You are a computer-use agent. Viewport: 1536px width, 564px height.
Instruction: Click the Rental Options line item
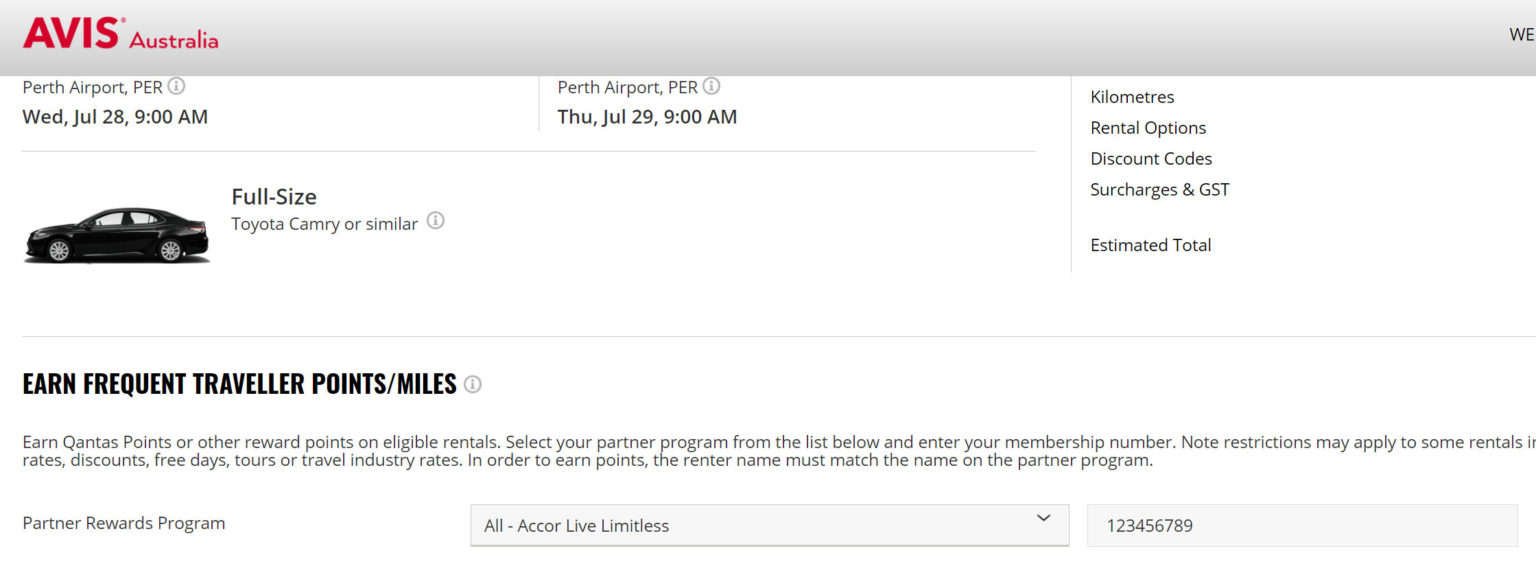(x=1148, y=128)
